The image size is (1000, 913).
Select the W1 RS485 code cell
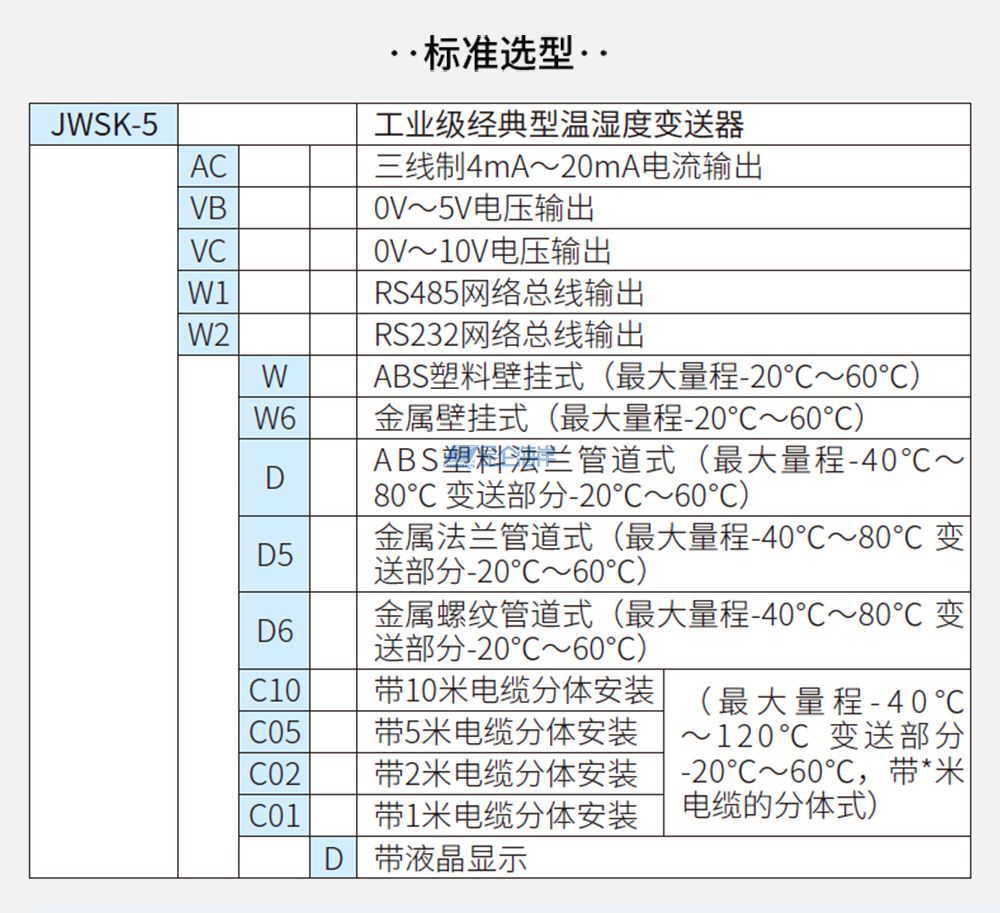coord(209,292)
